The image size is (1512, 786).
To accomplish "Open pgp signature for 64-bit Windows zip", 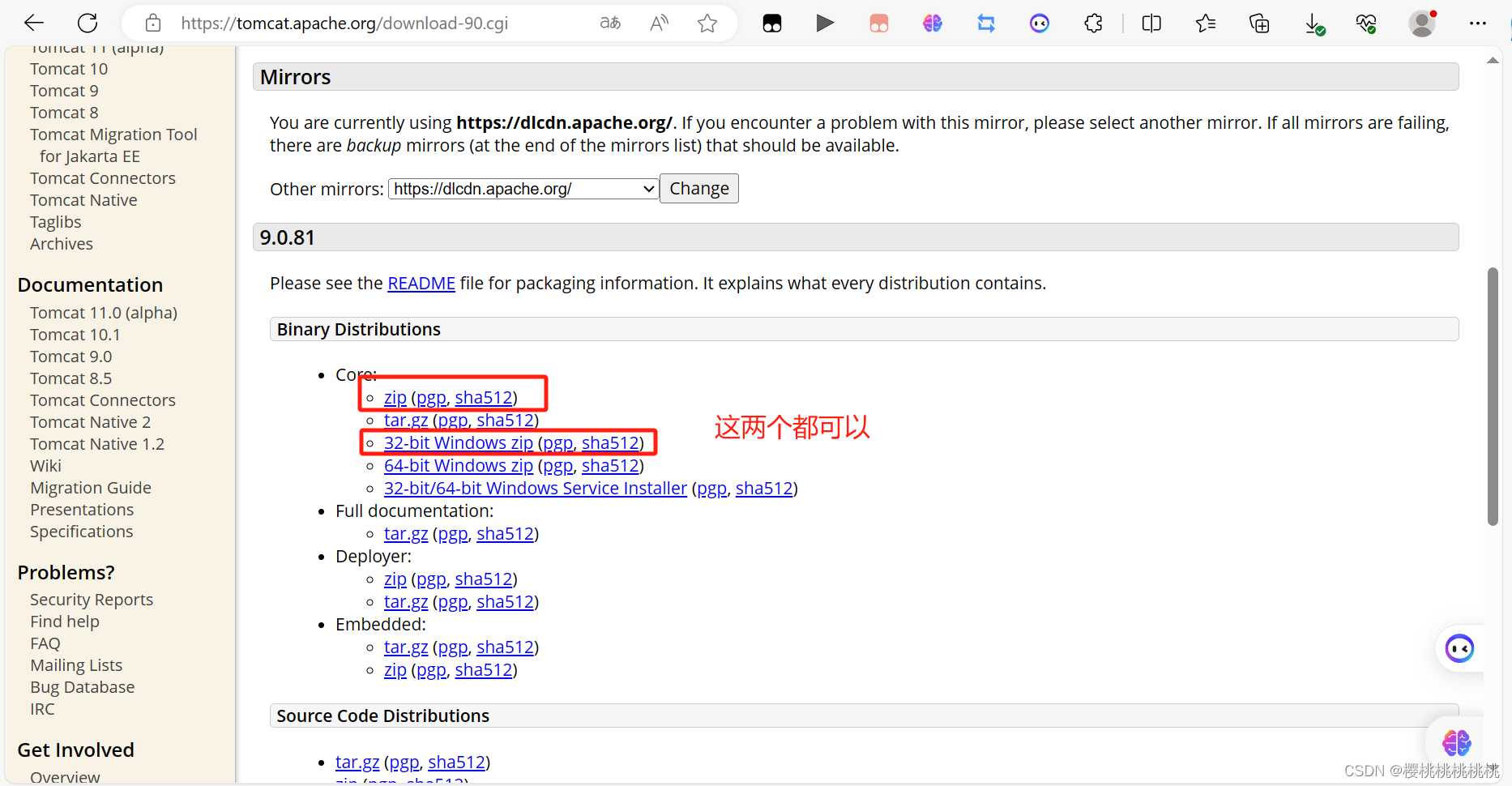I will (558, 466).
